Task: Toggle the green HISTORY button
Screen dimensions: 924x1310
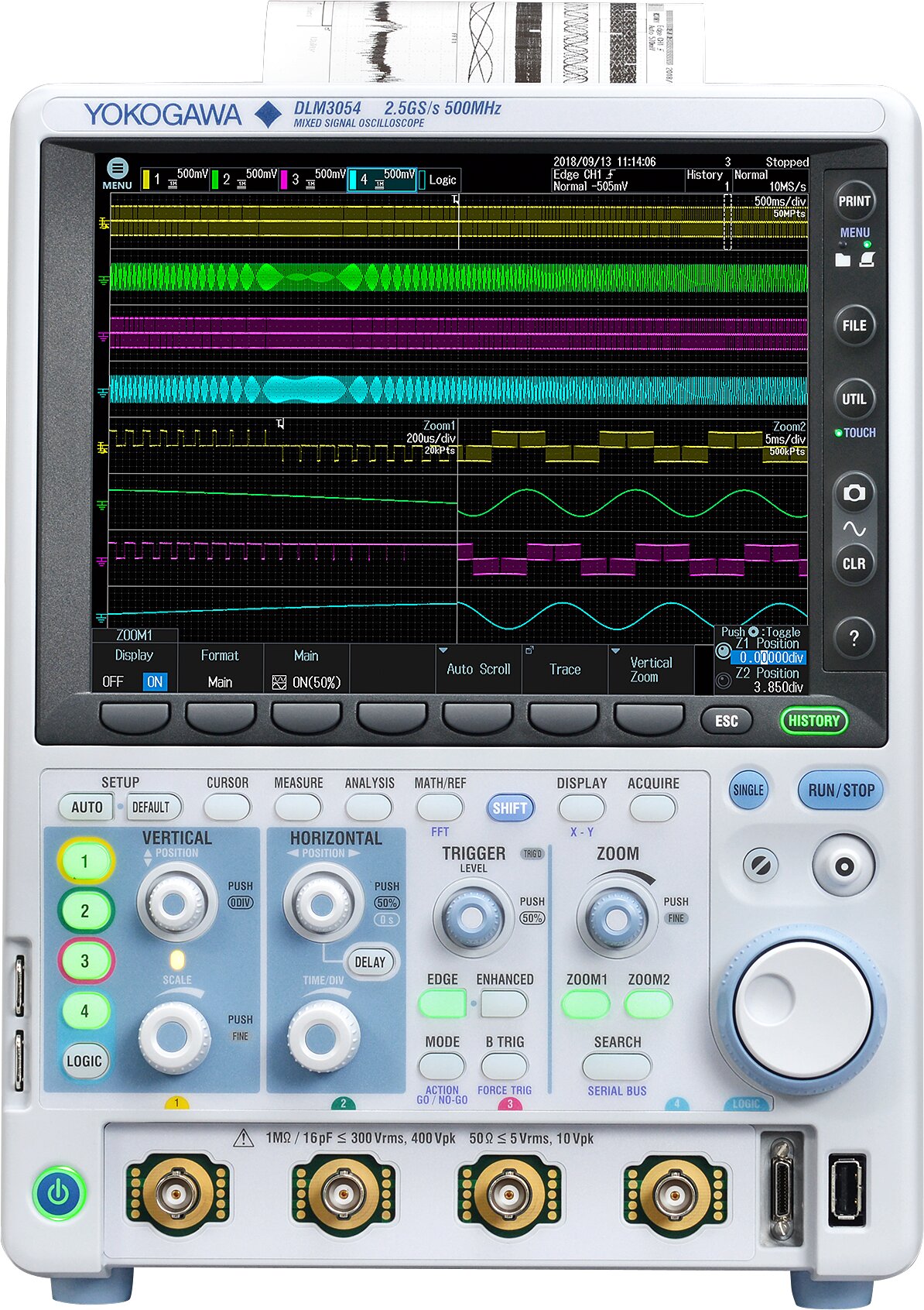Action: click(x=813, y=721)
